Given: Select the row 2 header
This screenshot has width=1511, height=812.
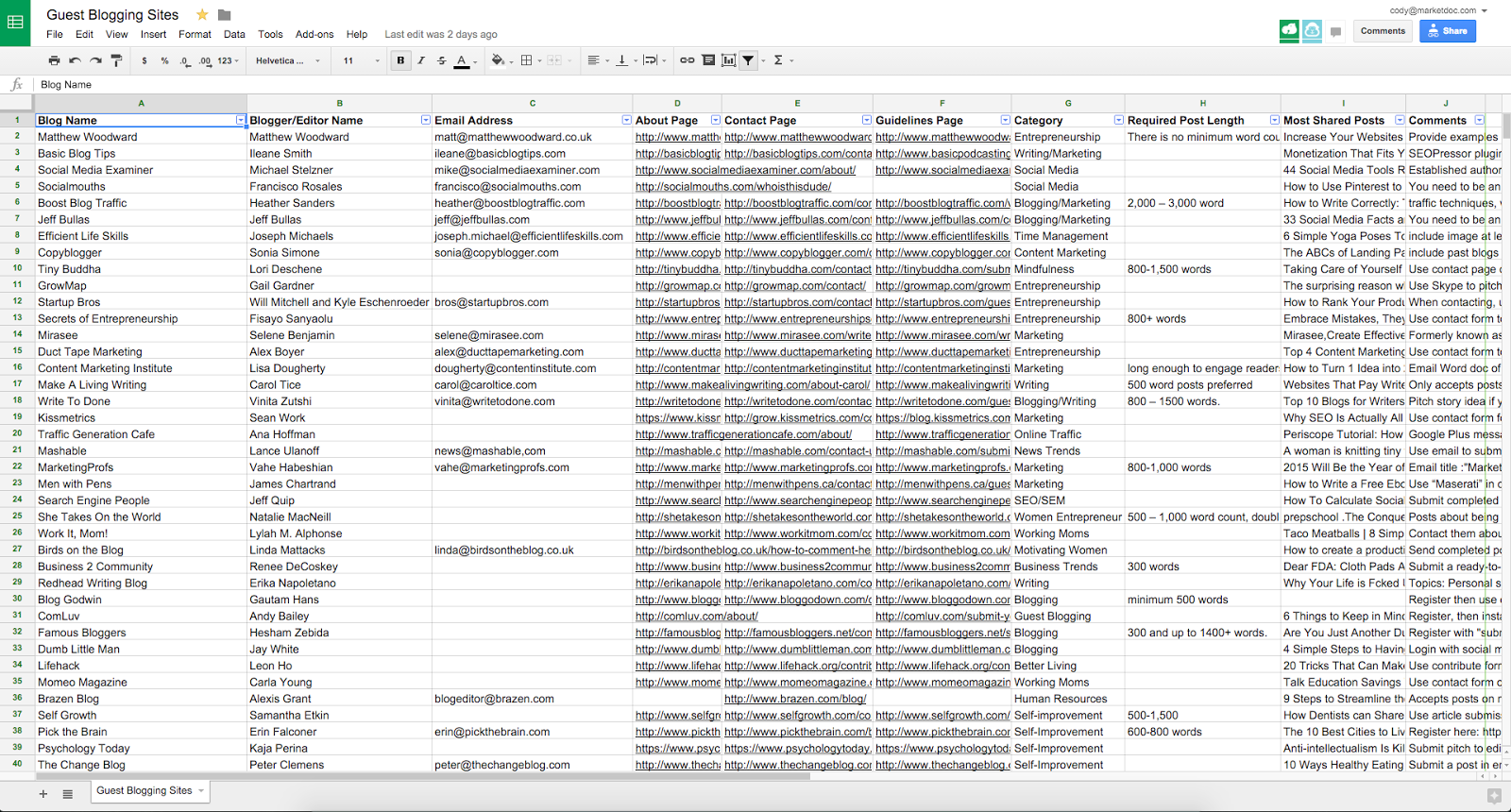Looking at the screenshot, I should tap(17, 137).
